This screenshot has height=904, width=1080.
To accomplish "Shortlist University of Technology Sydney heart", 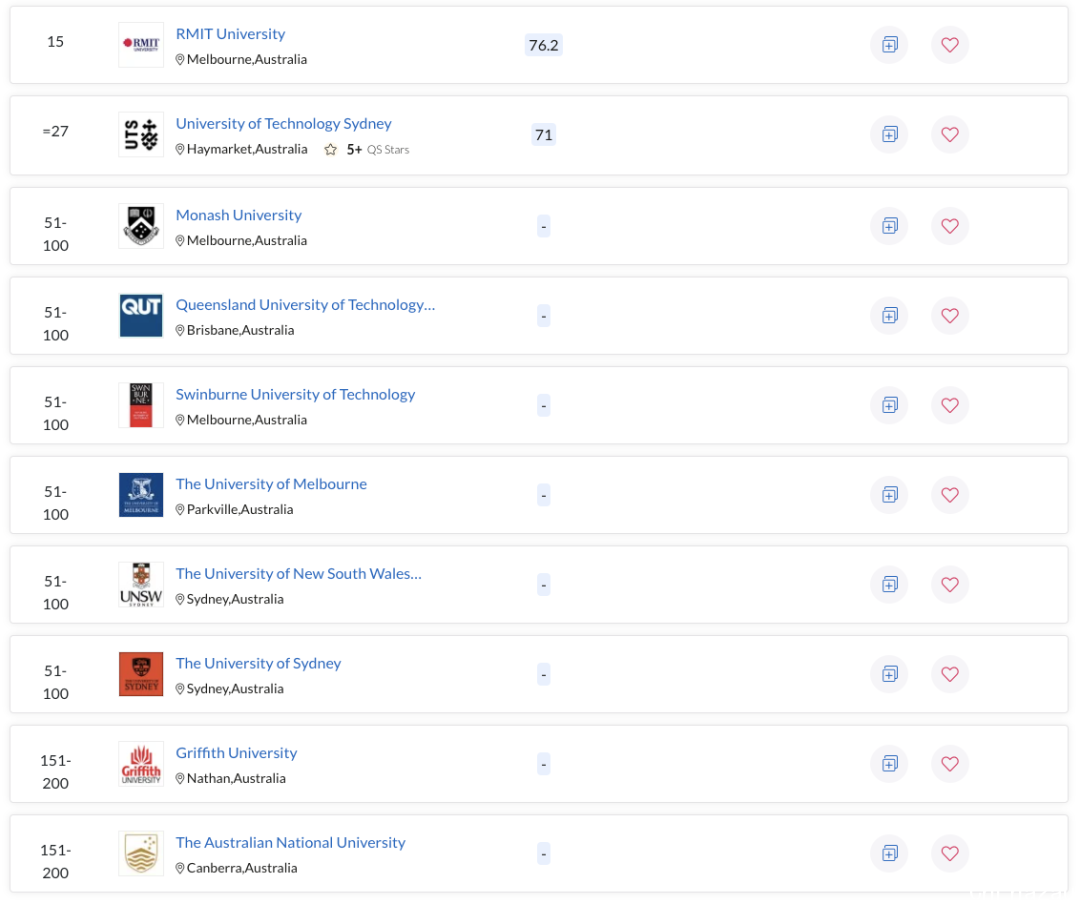I will coord(950,134).
